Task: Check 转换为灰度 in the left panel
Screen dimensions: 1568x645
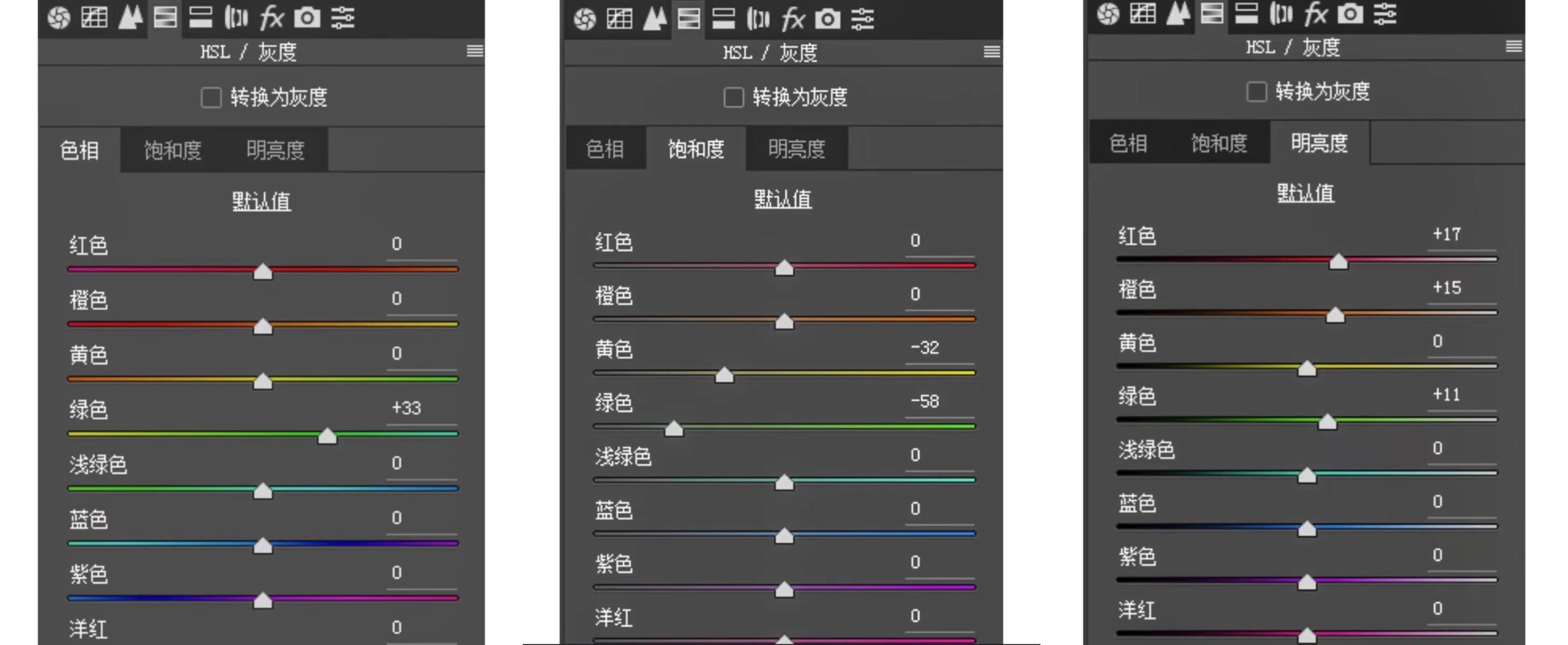Action: tap(211, 97)
